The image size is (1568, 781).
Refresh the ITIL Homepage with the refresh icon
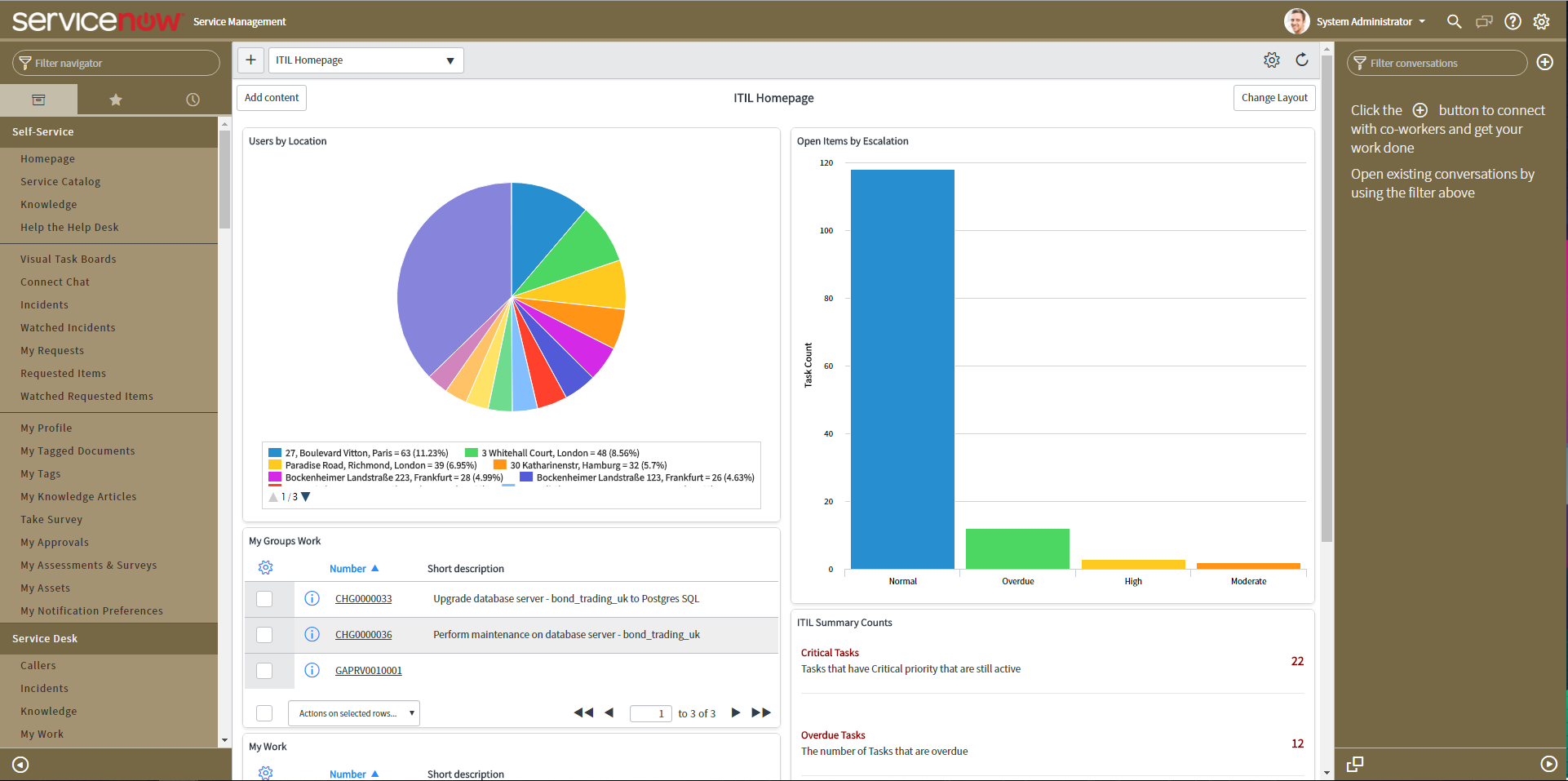(x=1302, y=60)
